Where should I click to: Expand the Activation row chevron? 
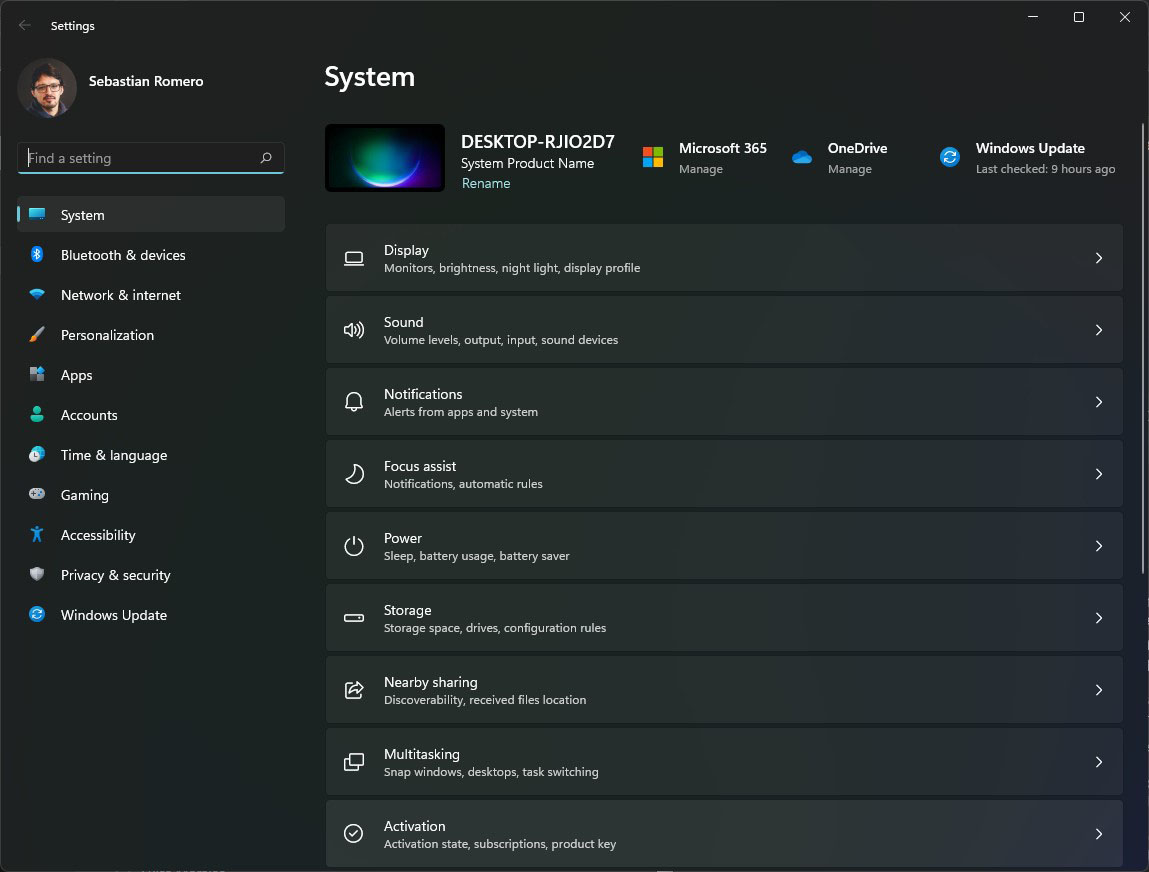(x=1098, y=833)
